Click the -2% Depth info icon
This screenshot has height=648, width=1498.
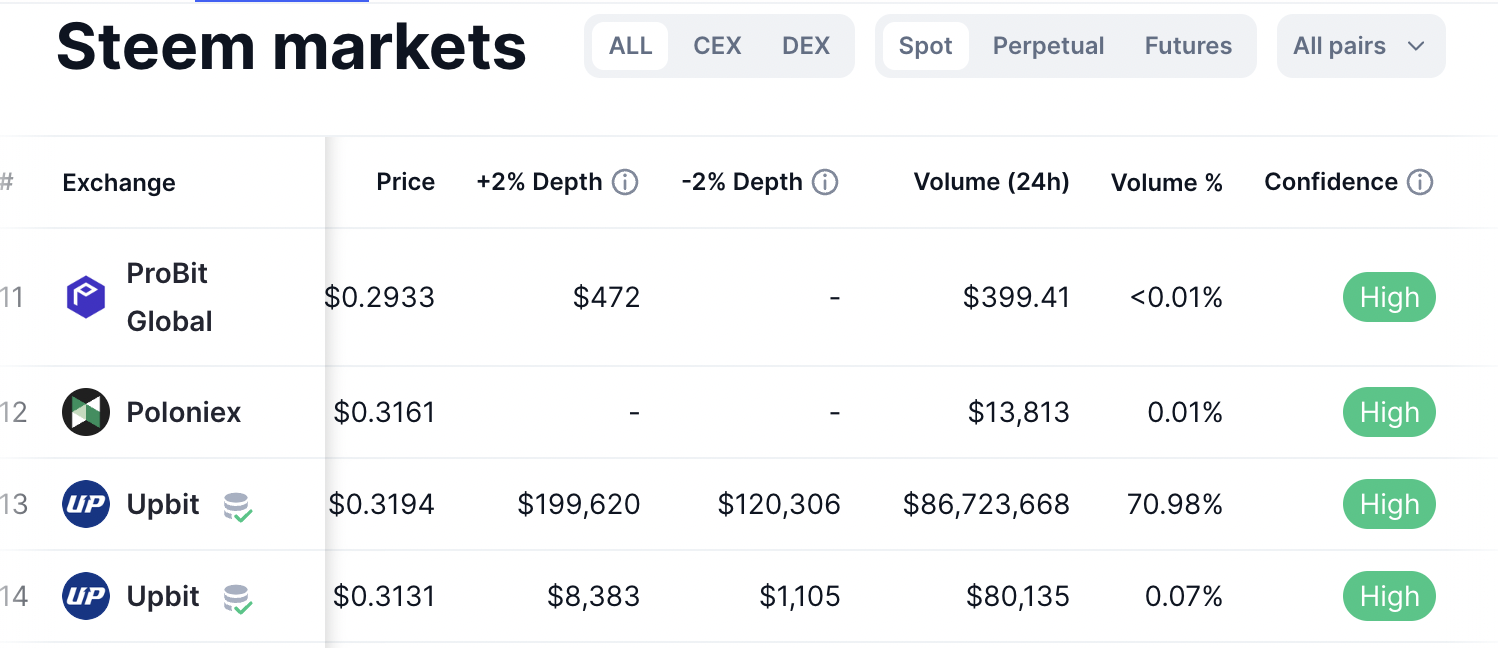coord(825,182)
